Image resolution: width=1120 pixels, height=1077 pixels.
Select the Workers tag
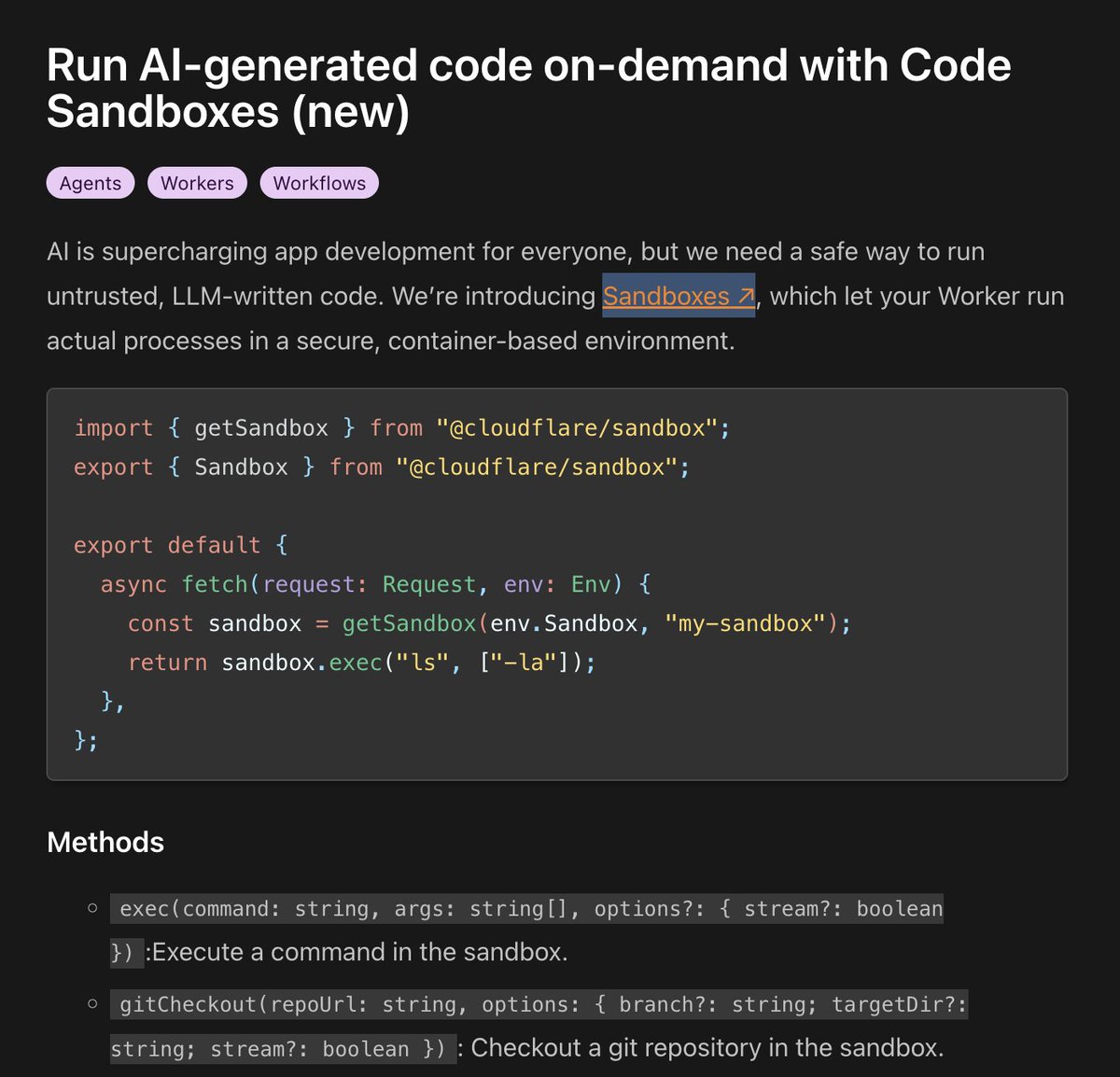coord(197,183)
